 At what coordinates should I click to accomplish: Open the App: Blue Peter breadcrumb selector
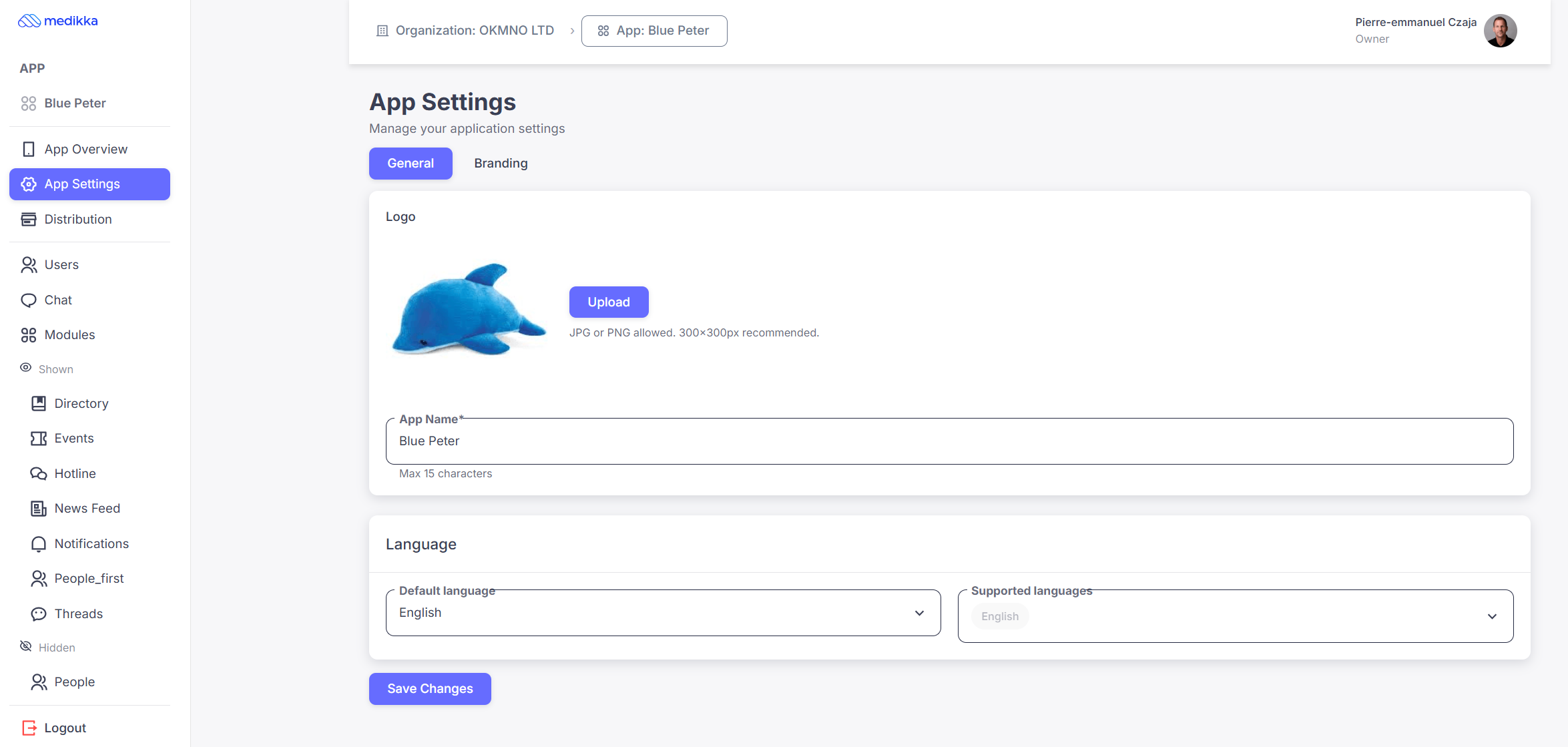coord(654,31)
